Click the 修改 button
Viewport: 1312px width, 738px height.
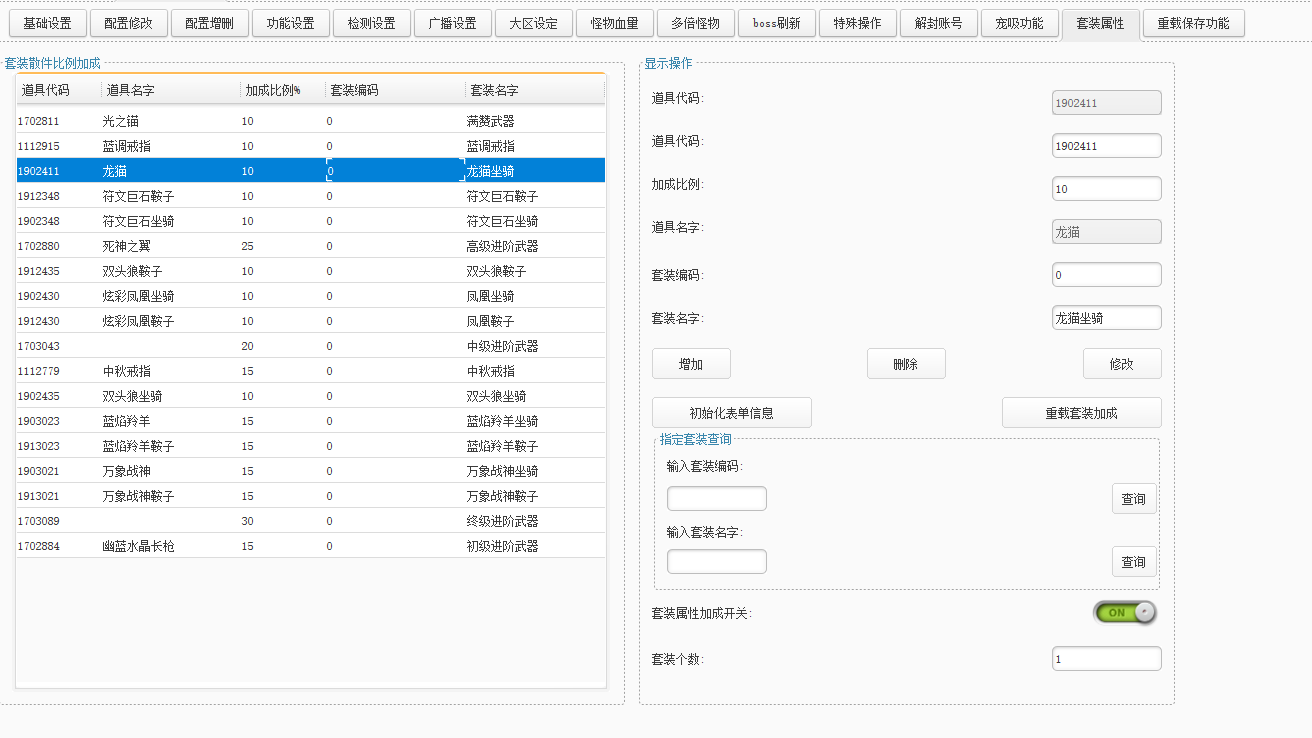coord(1122,364)
